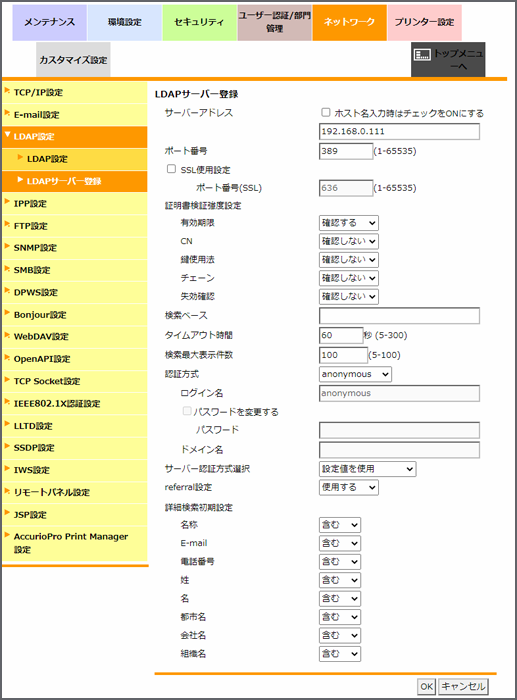The width and height of the screenshot is (517, 700).
Task: Open the referral設定 dropdown
Action: [349, 487]
